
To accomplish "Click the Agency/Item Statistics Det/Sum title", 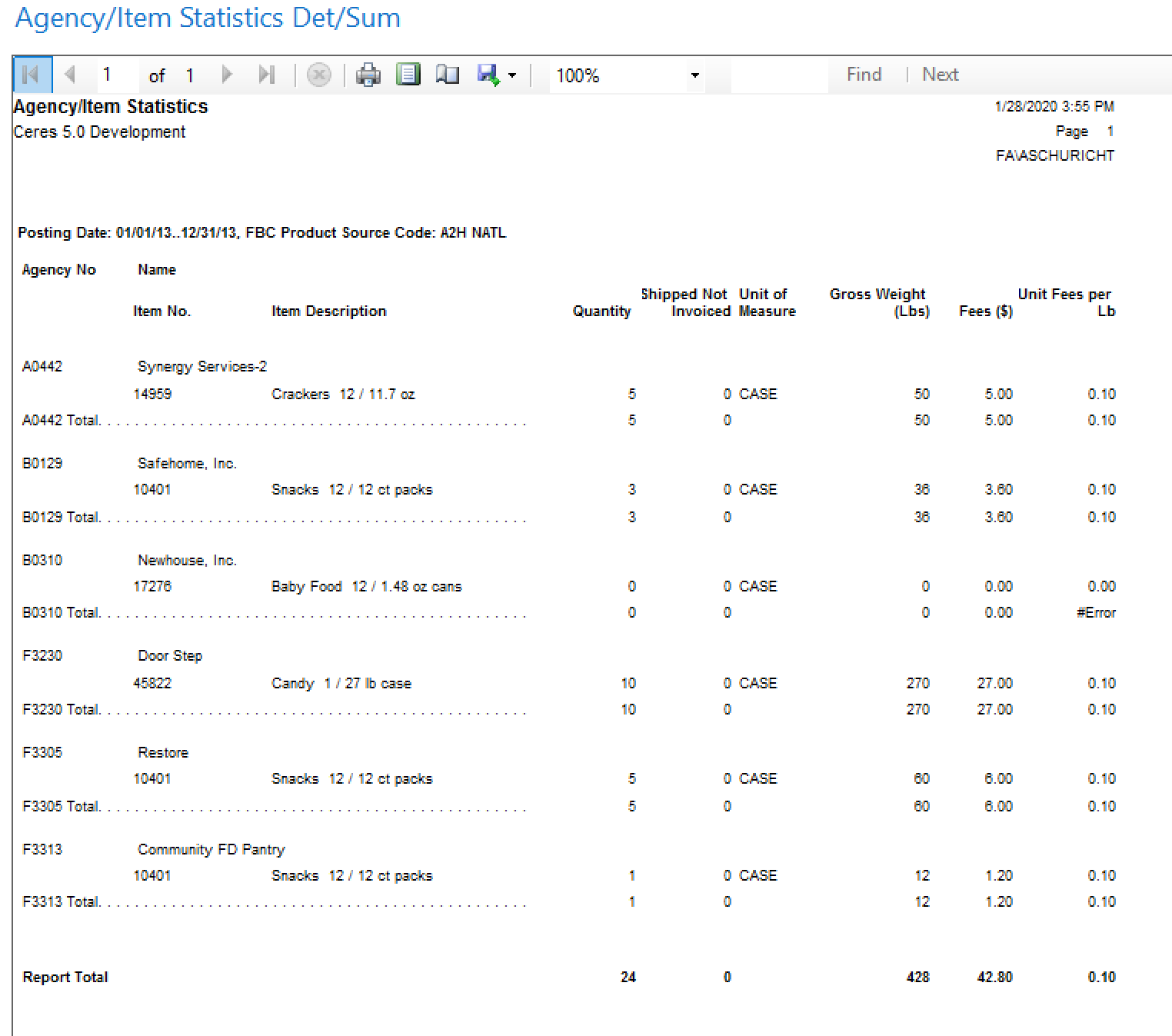I will click(x=208, y=18).
